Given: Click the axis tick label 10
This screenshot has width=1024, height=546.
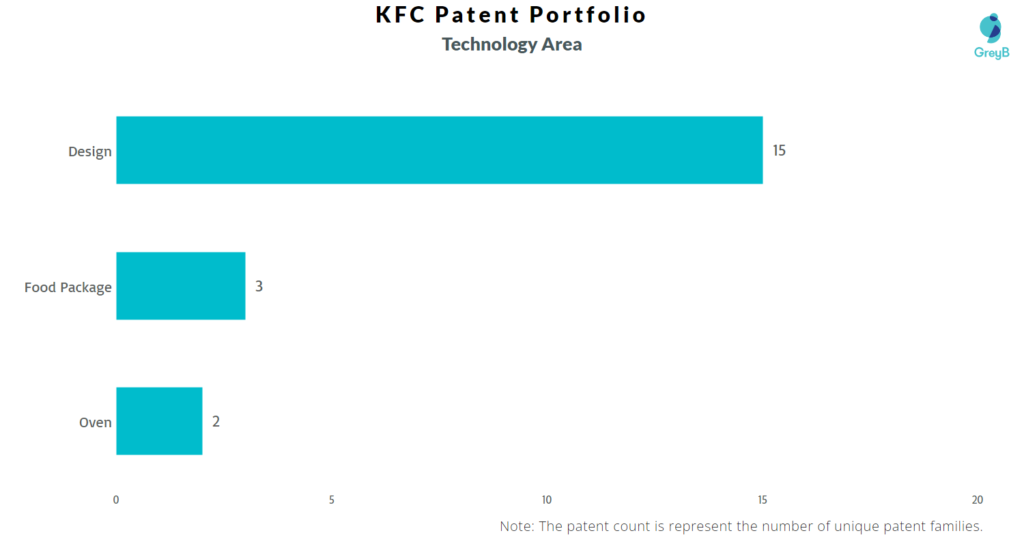Looking at the screenshot, I should pos(547,500).
